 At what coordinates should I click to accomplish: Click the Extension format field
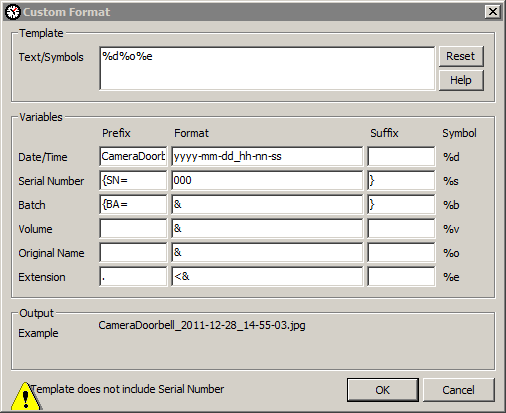coord(267,276)
